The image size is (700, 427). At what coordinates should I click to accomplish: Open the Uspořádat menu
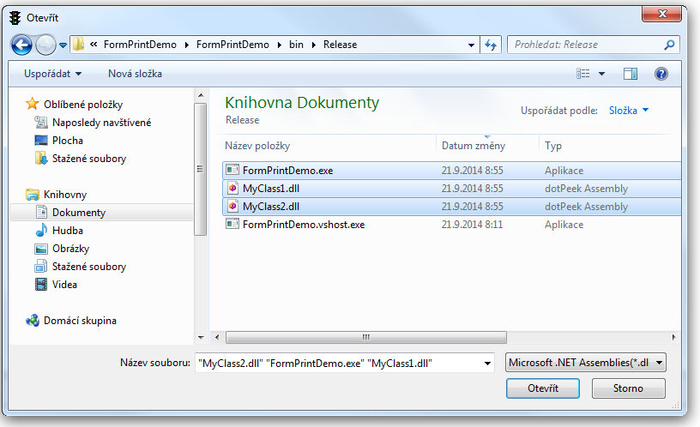tap(52, 74)
